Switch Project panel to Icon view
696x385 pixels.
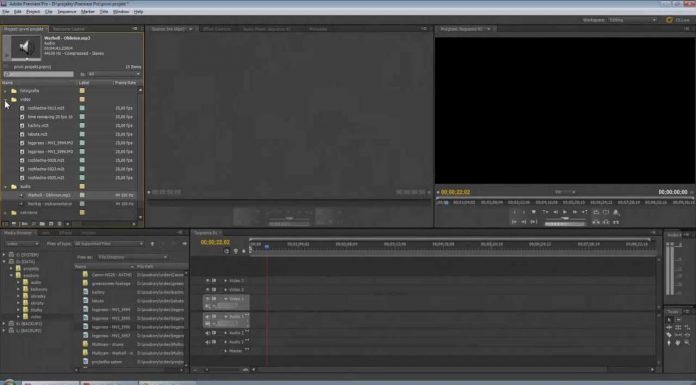tap(14, 224)
